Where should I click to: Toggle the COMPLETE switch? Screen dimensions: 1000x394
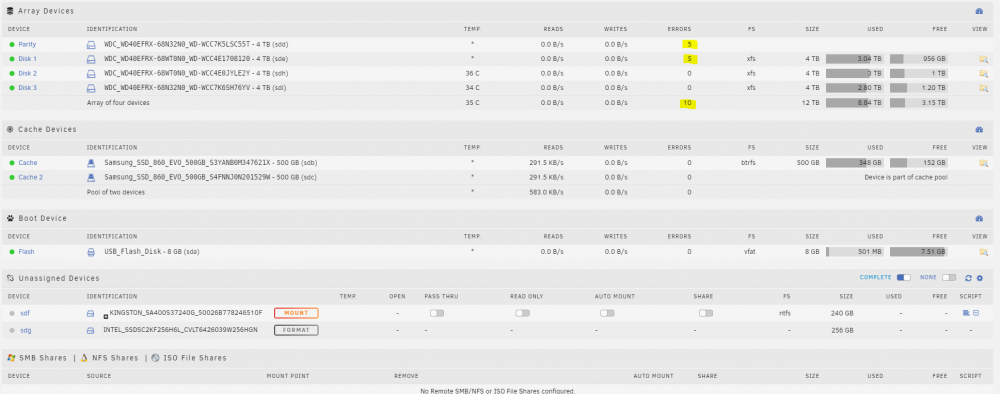pyautogui.click(x=903, y=278)
